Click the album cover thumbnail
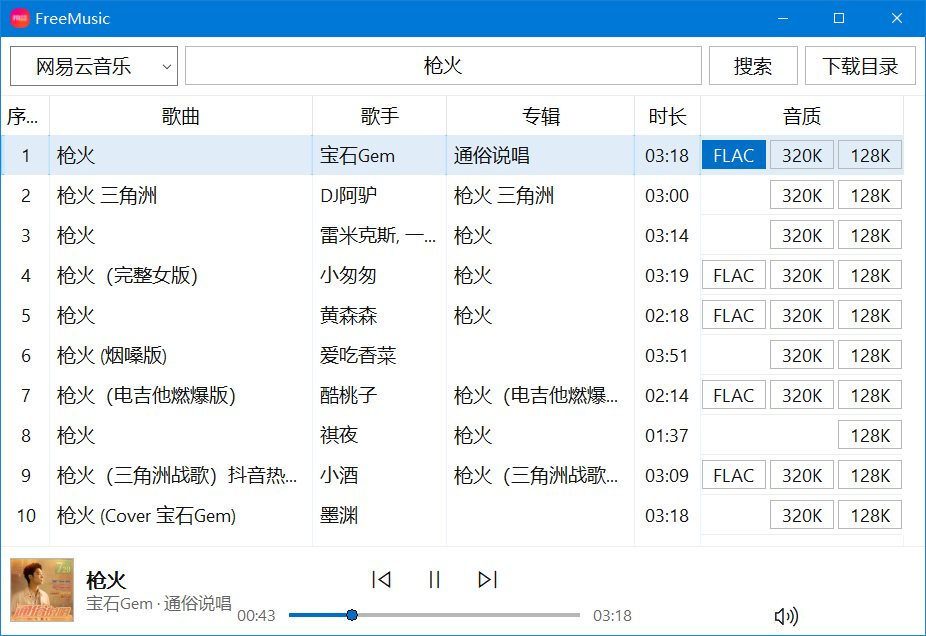The width and height of the screenshot is (926, 636). 42,590
